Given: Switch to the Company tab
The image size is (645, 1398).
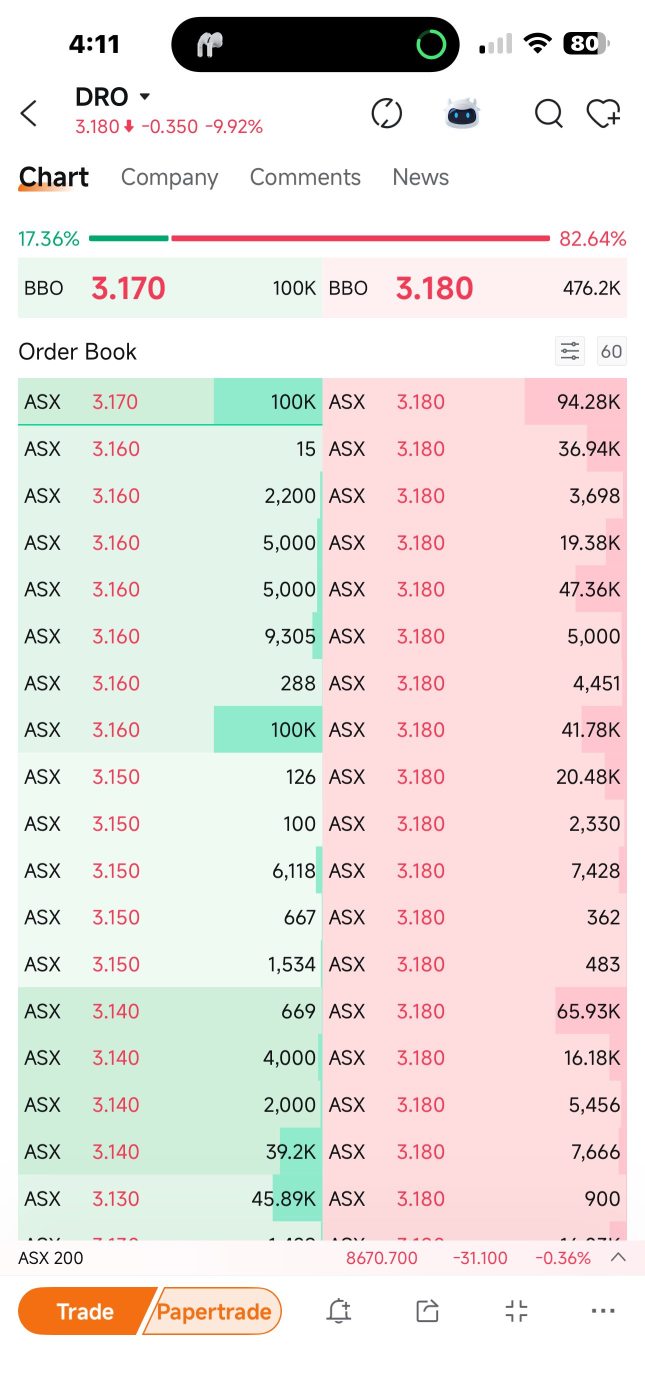Looking at the screenshot, I should click(169, 177).
